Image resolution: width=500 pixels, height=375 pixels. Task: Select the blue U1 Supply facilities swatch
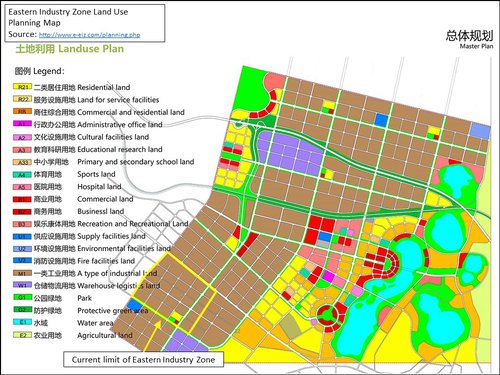click(22, 236)
